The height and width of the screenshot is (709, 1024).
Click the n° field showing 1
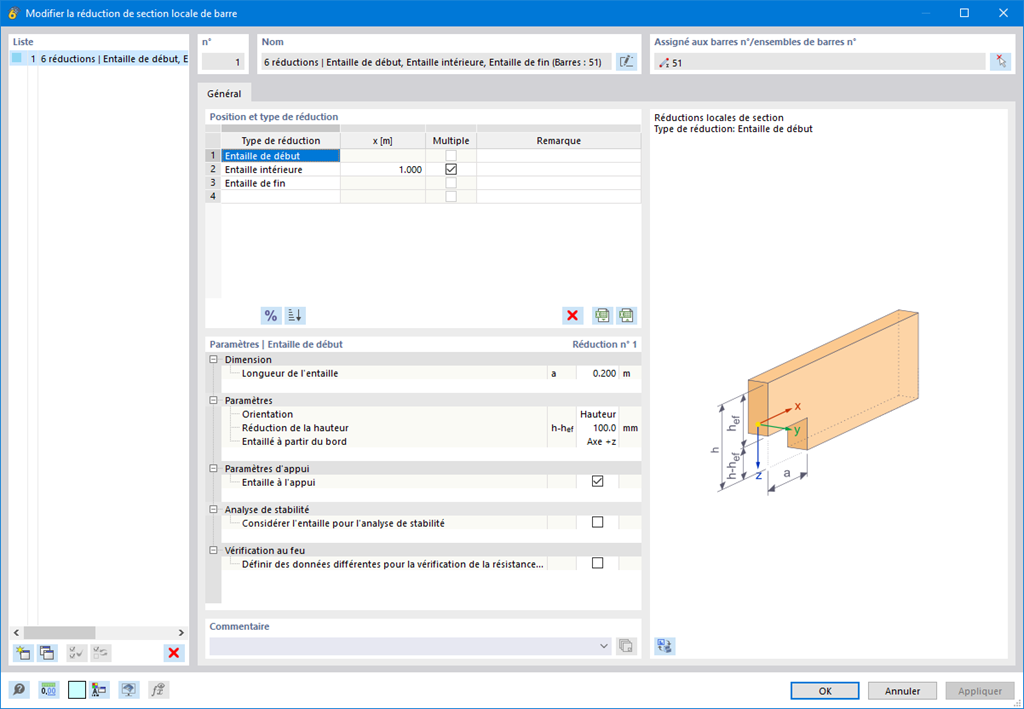coord(223,63)
